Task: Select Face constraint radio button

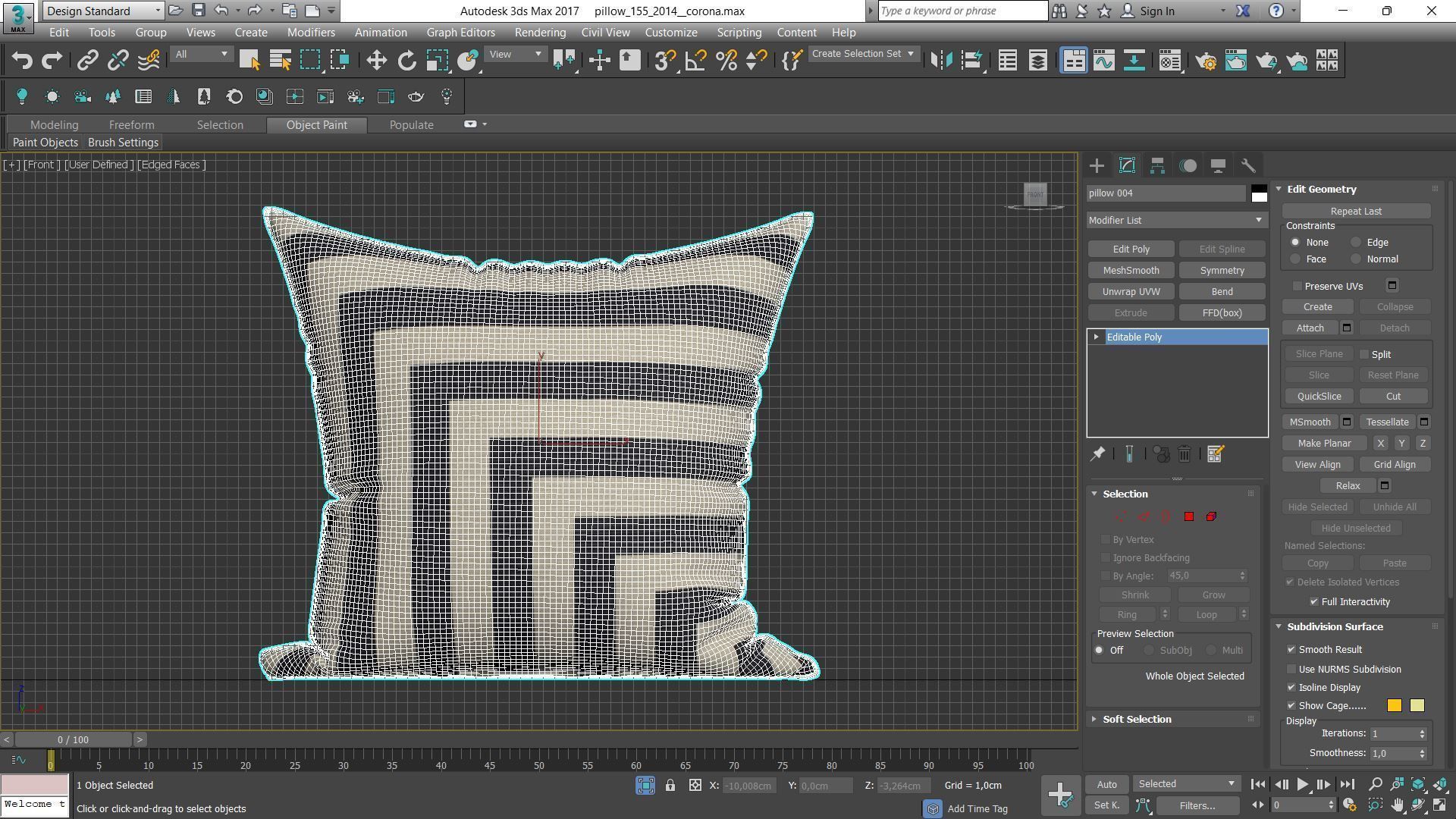Action: point(1295,259)
